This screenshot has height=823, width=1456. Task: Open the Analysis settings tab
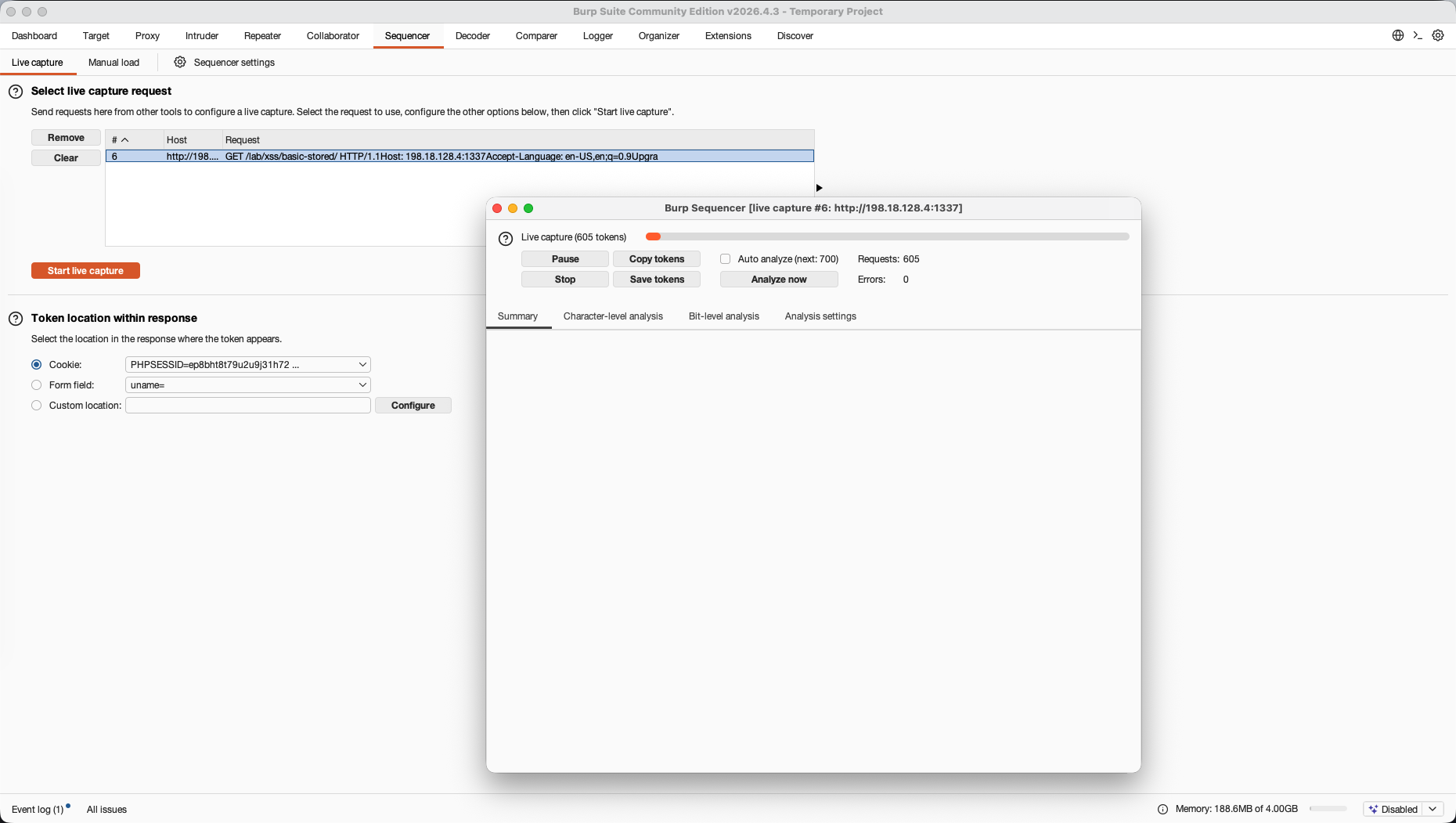point(820,316)
